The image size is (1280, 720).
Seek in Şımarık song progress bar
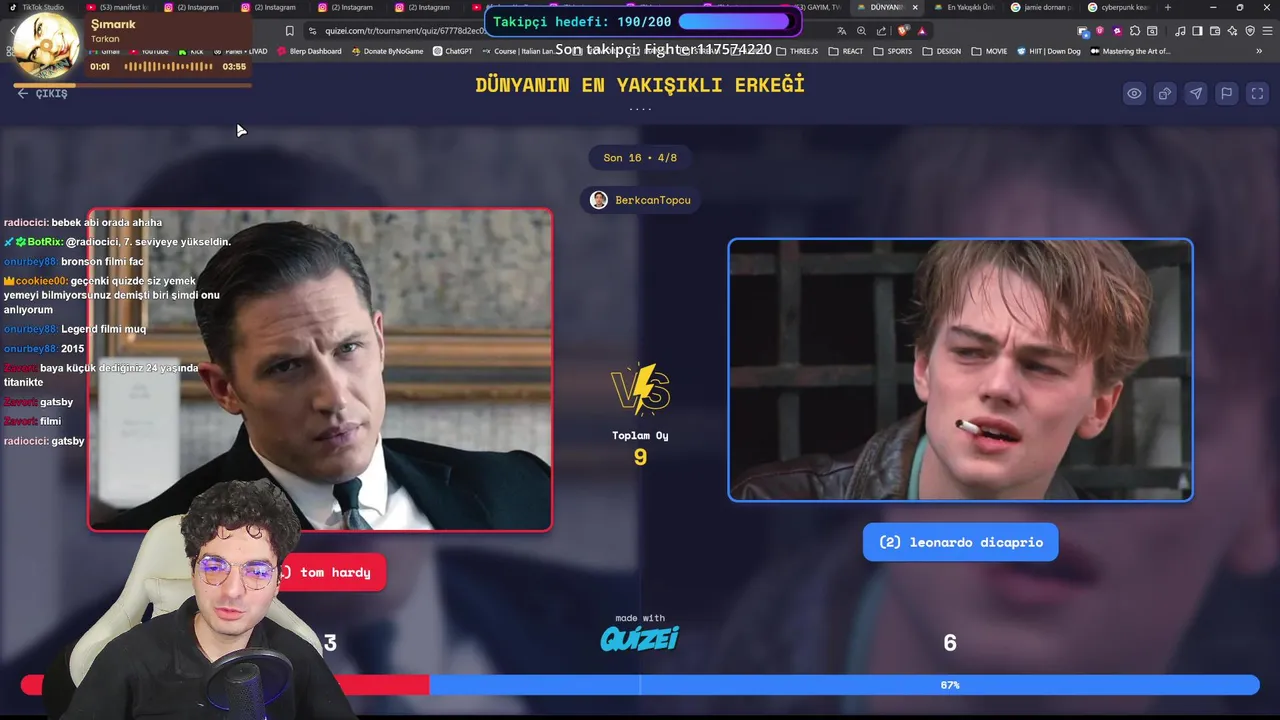[x=132, y=85]
